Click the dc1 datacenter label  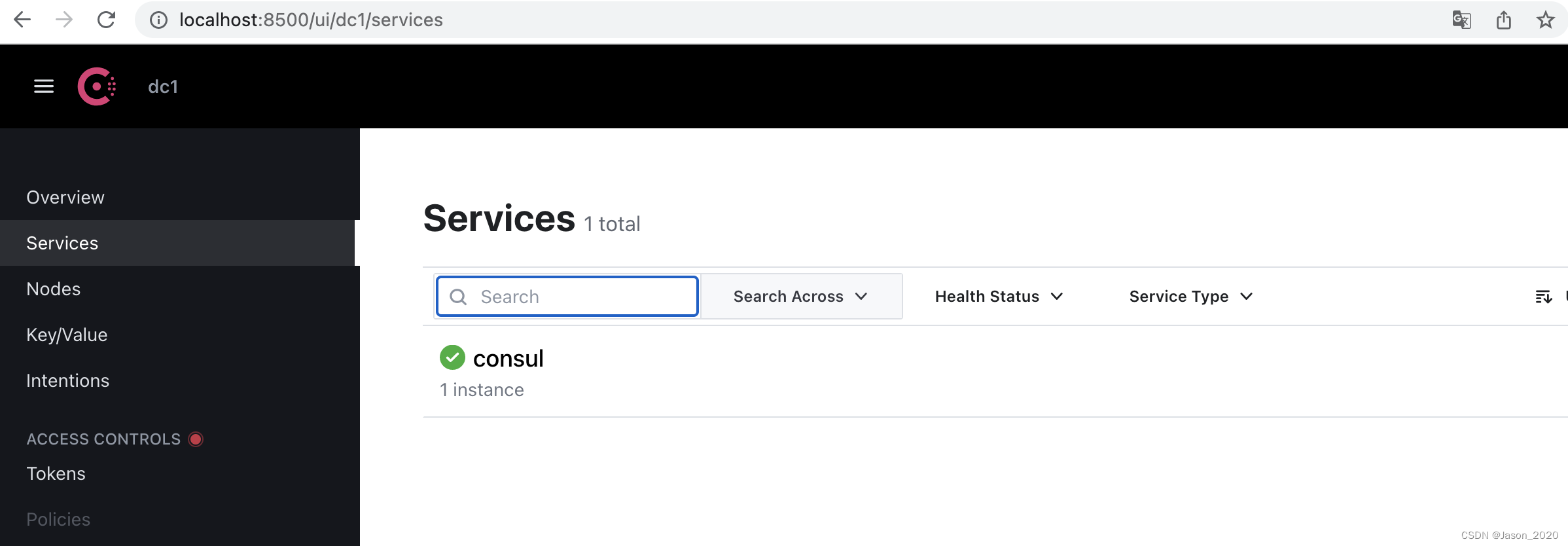(163, 86)
